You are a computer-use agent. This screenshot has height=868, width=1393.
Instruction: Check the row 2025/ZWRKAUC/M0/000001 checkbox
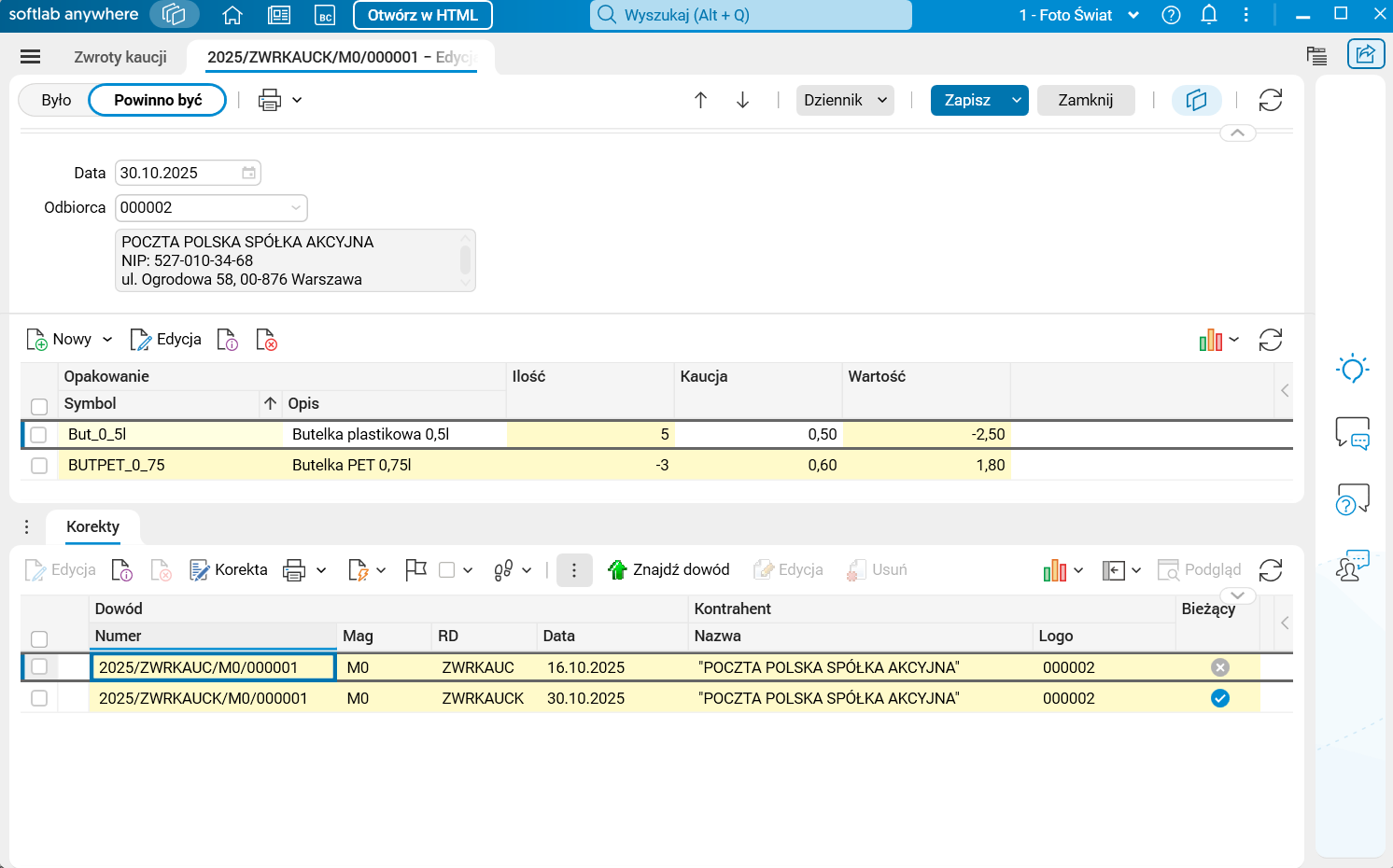39,666
